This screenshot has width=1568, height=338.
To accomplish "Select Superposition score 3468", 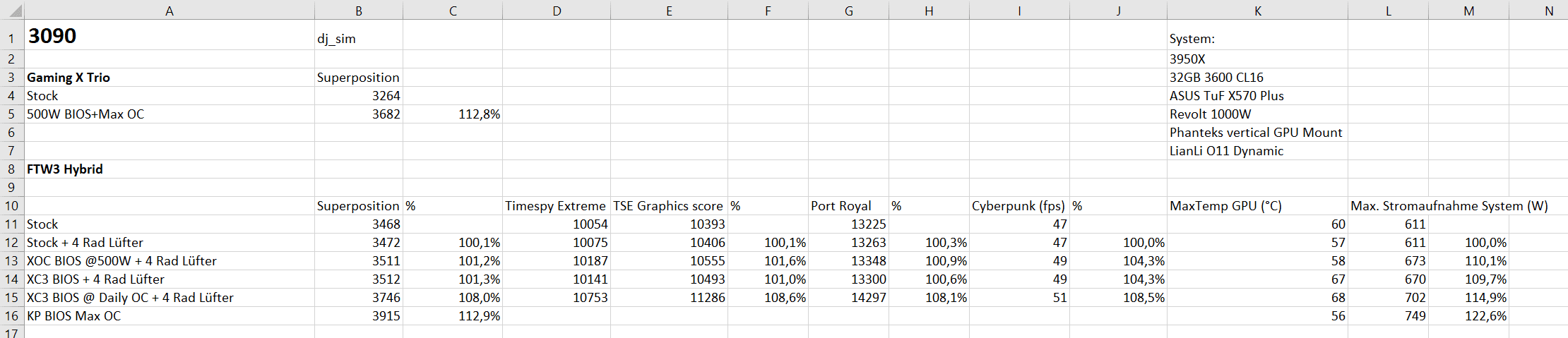I will [x=359, y=224].
